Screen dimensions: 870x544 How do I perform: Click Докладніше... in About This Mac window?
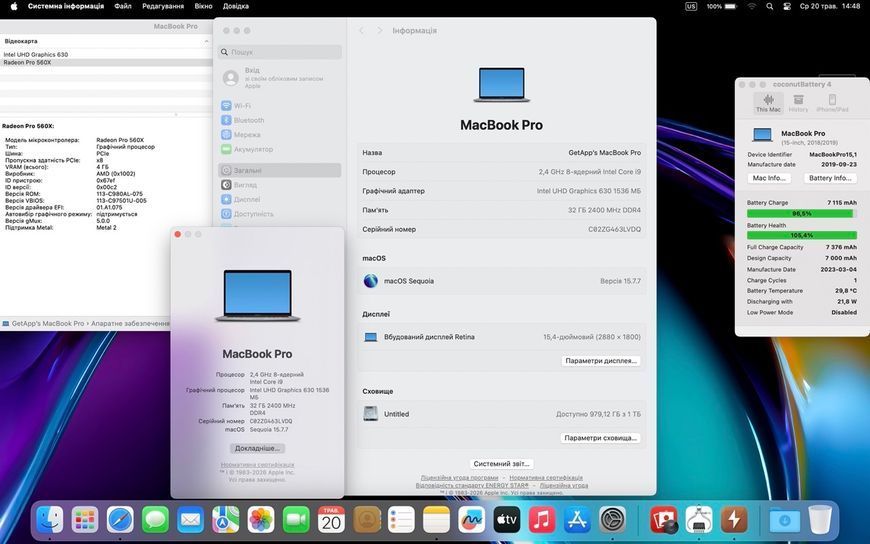point(257,448)
